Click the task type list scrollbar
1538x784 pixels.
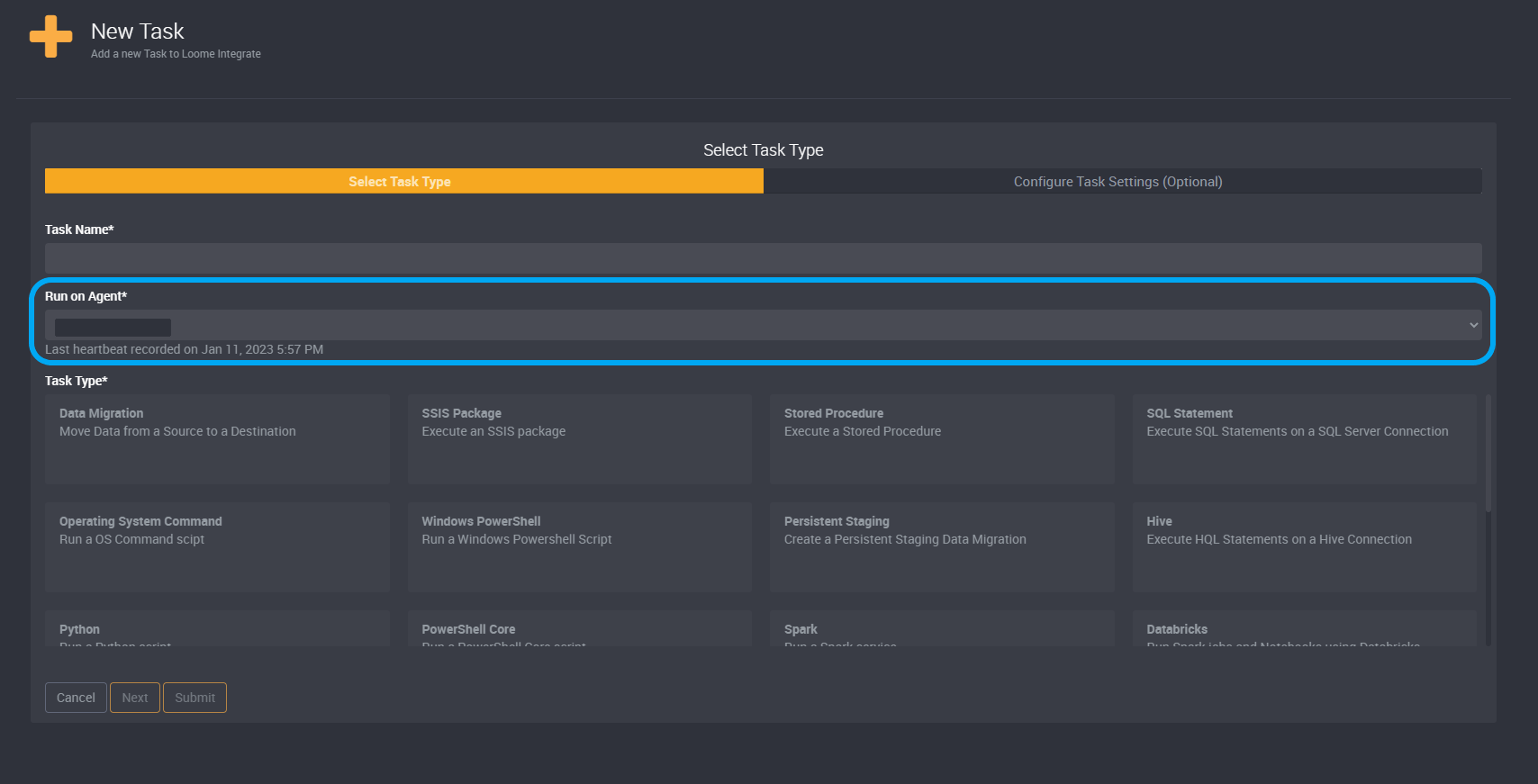1488,454
